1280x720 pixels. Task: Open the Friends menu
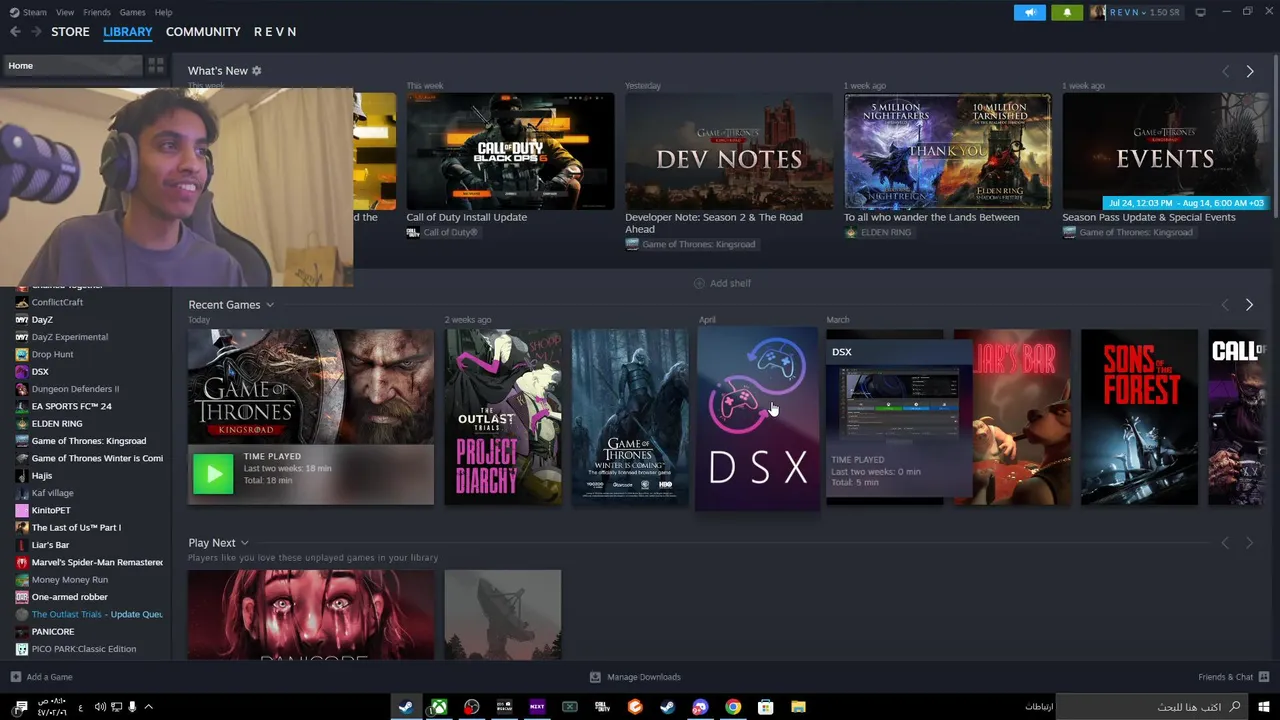point(97,12)
